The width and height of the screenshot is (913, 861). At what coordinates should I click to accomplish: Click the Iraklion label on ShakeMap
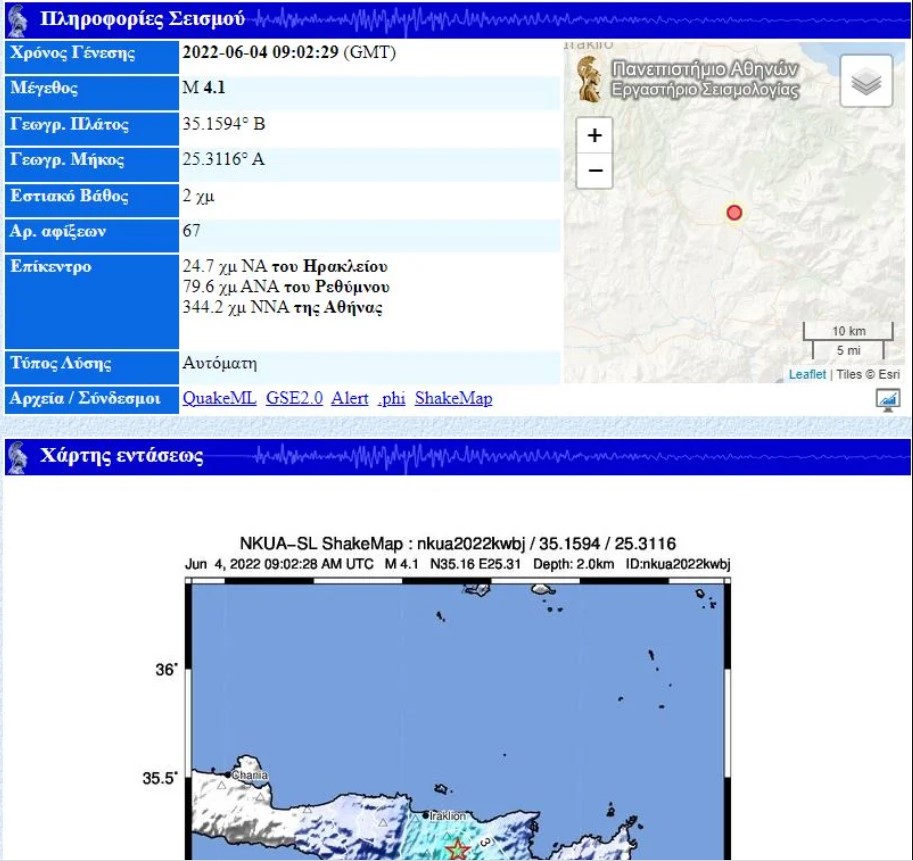click(x=447, y=815)
